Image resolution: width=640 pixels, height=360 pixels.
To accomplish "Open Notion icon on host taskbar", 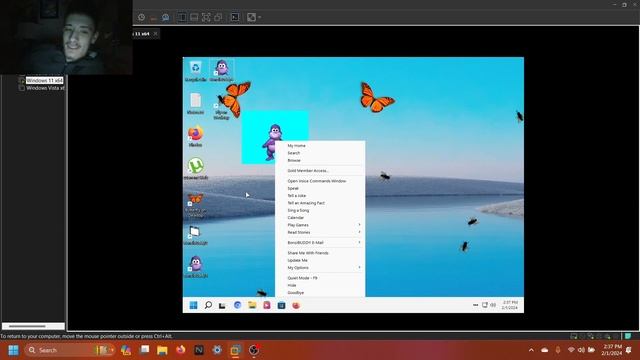I will (199, 350).
